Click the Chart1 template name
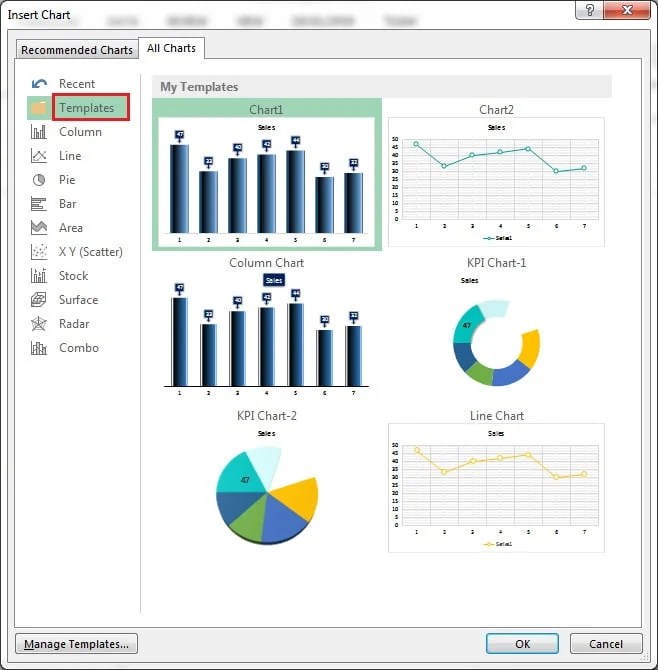 pyautogui.click(x=266, y=110)
